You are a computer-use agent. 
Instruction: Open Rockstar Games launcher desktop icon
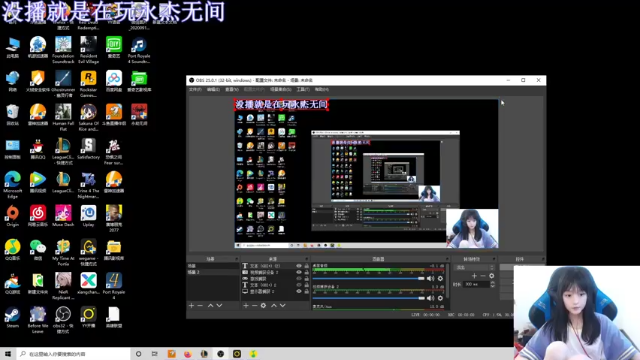pyautogui.click(x=88, y=84)
